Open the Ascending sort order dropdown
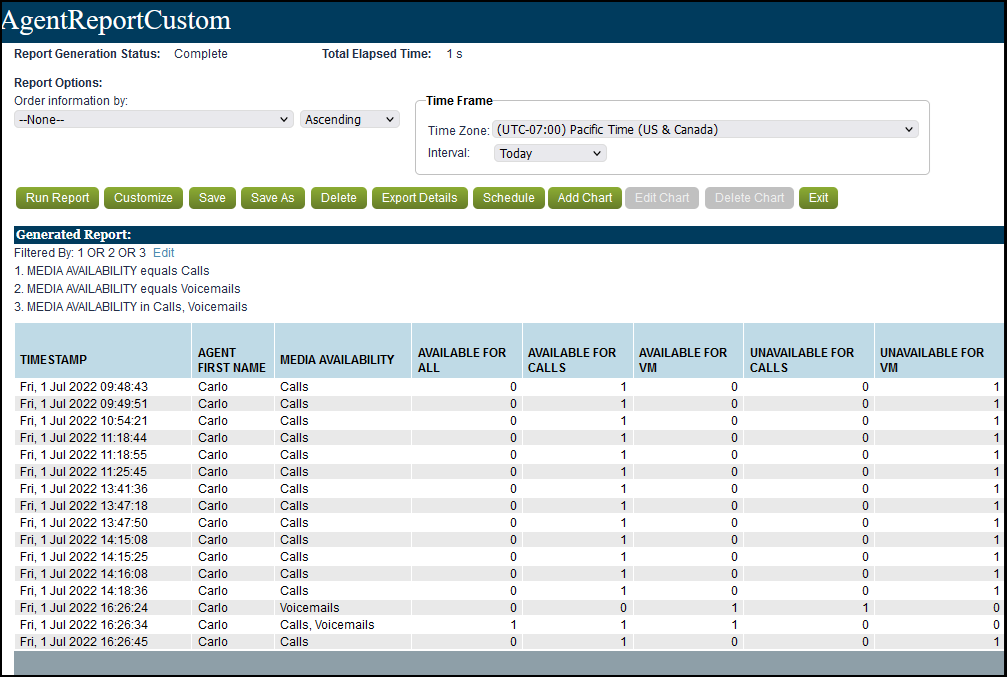 349,119
